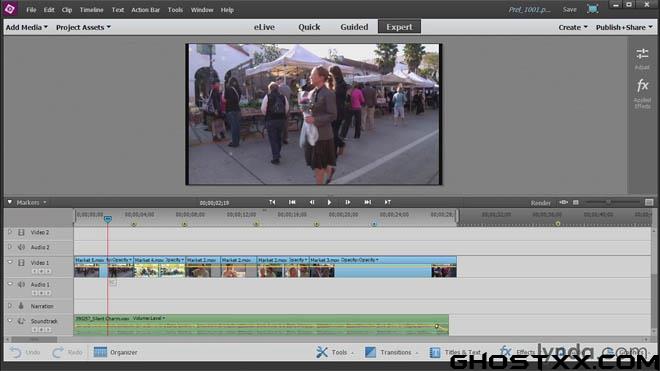Click the Video 2 filmstrip track icon

tap(21, 232)
